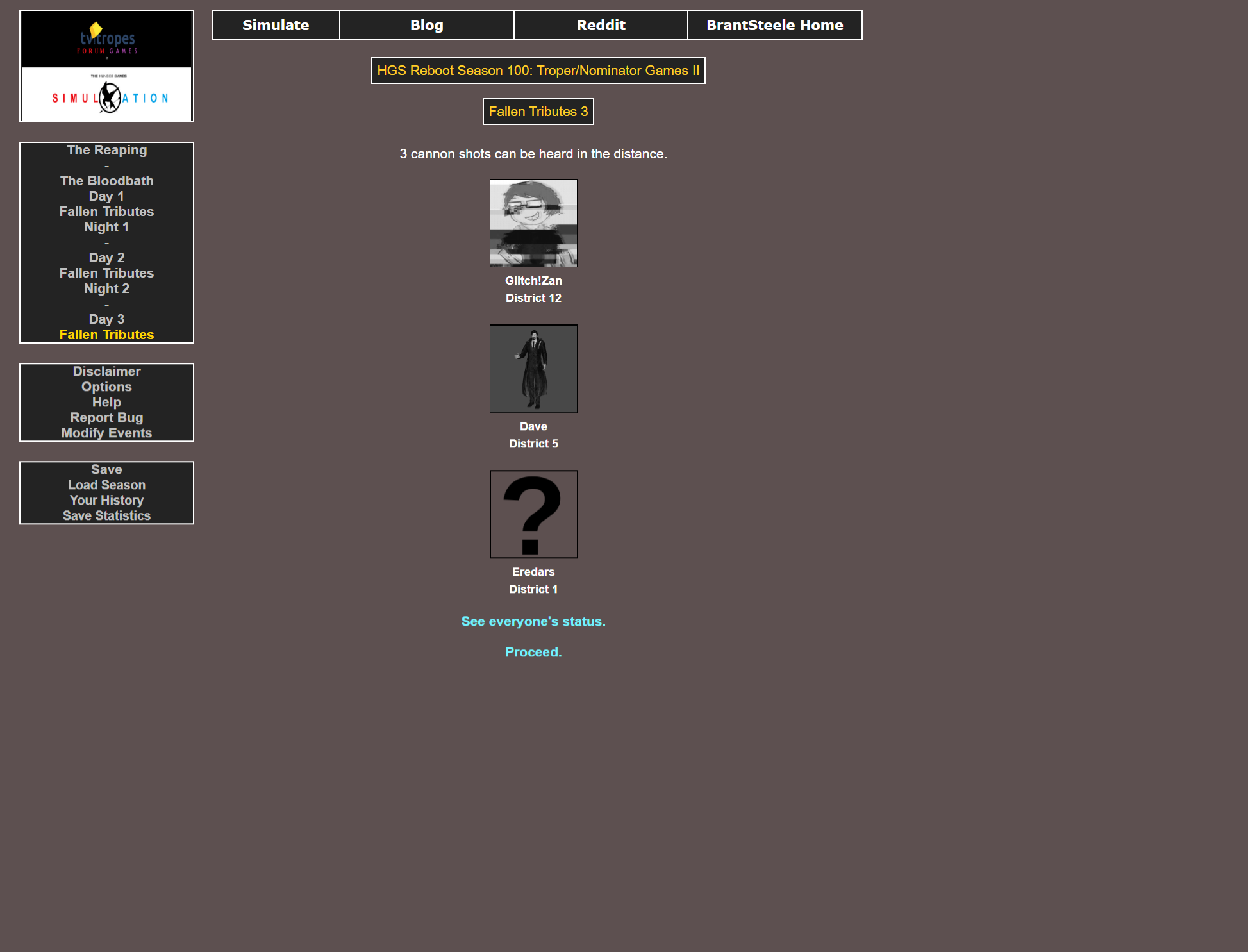
Task: Click Modify Events link
Action: 106,433
